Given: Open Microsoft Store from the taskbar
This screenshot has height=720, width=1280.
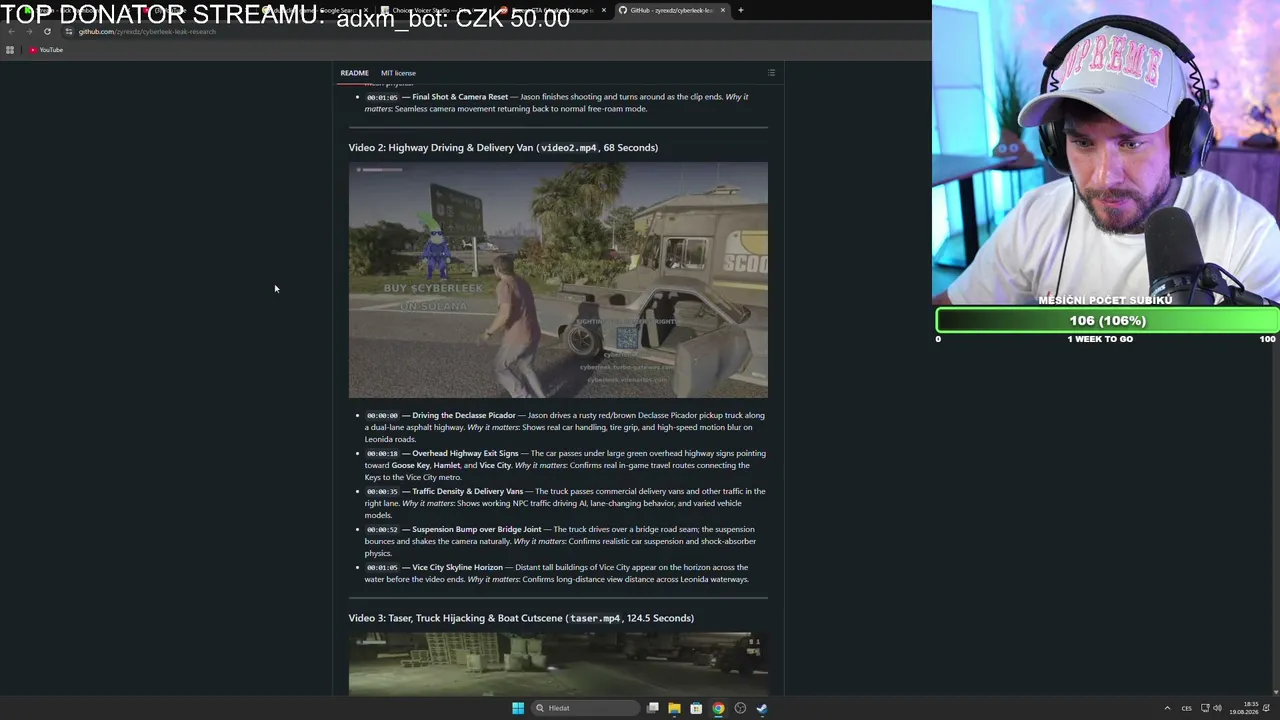Looking at the screenshot, I should click(x=696, y=708).
